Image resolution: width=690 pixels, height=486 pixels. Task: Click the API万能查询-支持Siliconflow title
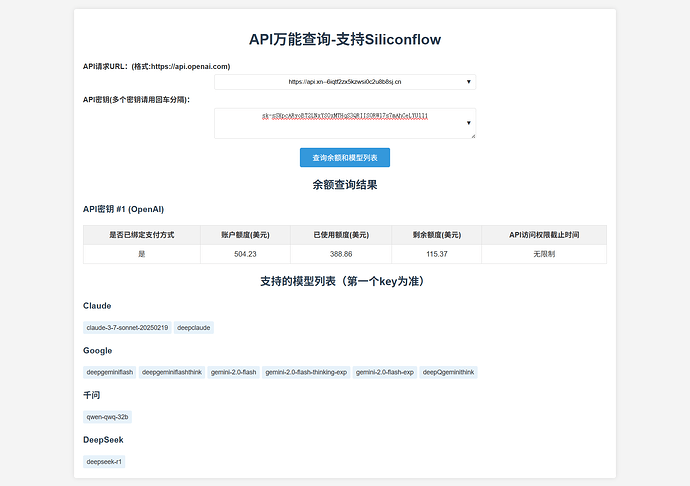tap(345, 39)
